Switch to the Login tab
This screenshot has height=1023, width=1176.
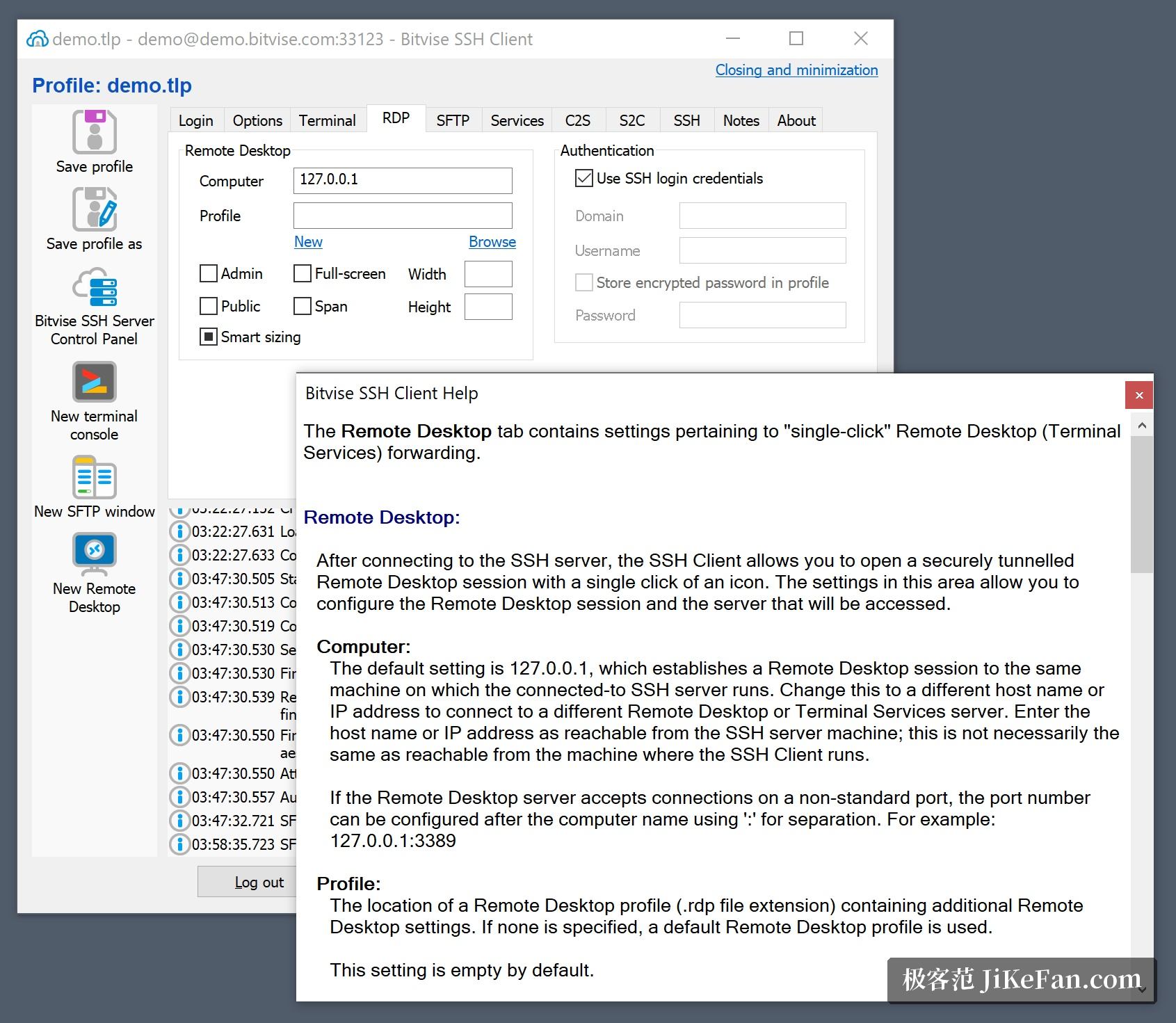[x=196, y=120]
